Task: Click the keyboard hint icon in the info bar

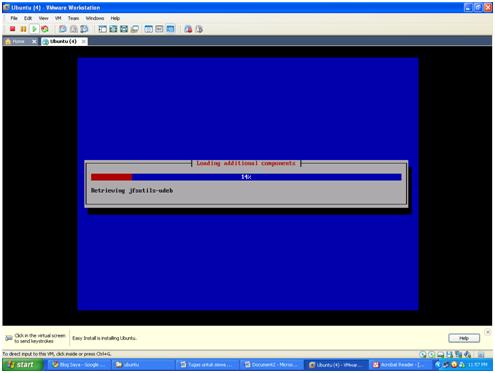Action: point(9,338)
